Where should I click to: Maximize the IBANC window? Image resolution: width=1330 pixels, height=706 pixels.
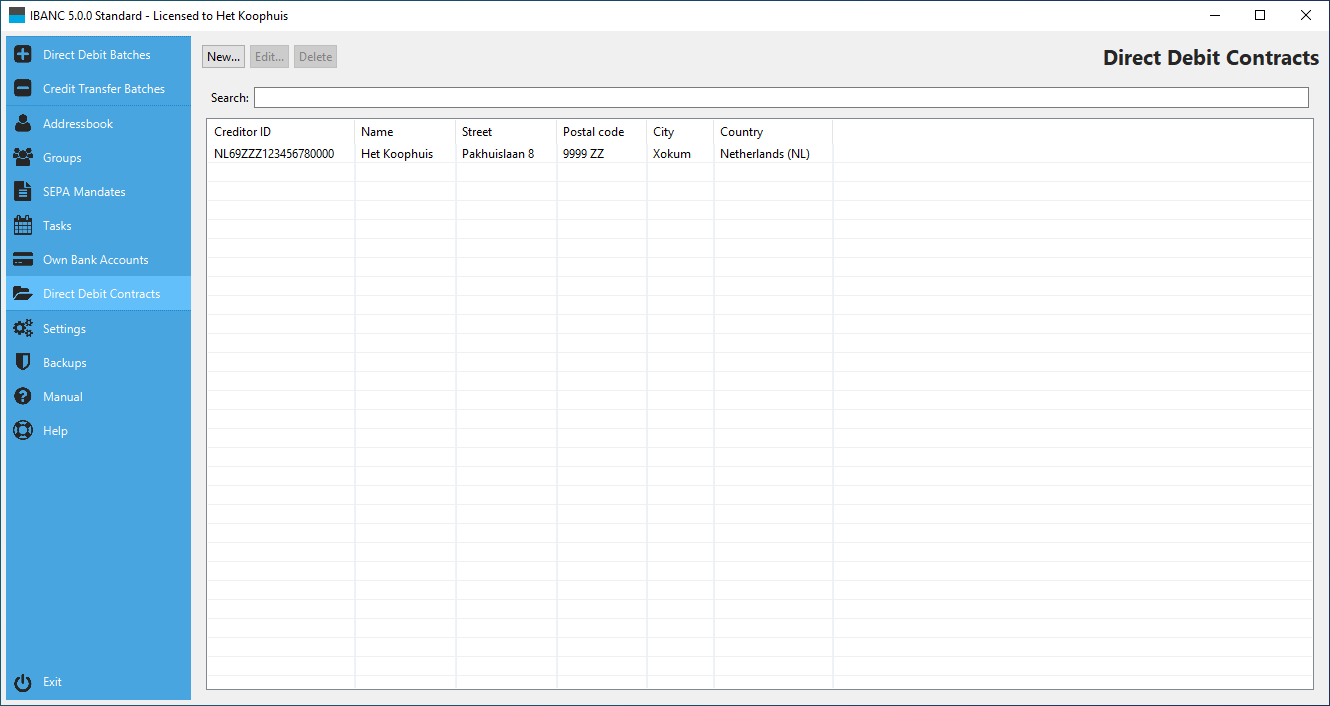pos(1260,16)
